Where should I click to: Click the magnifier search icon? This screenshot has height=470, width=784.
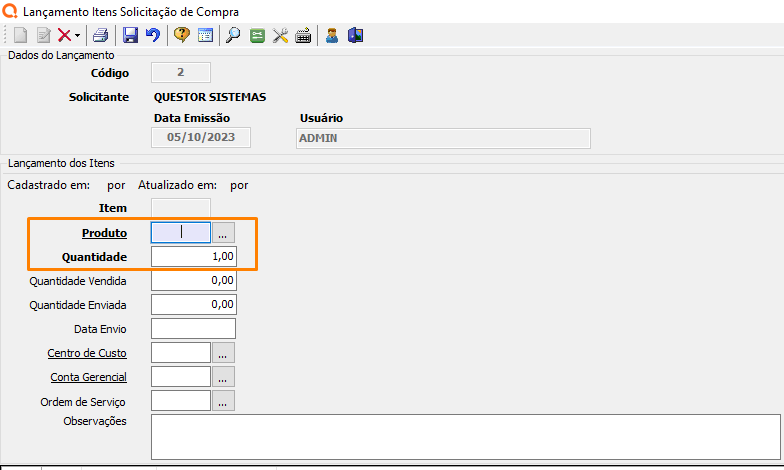coord(232,36)
